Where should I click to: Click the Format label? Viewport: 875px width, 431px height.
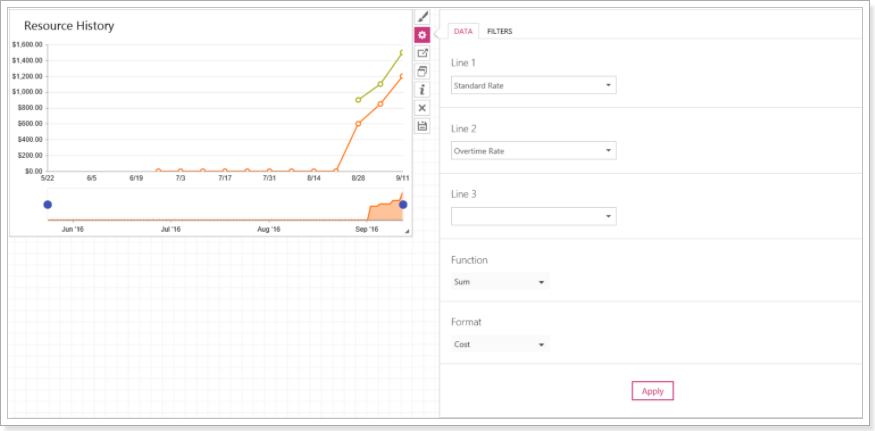pyautogui.click(x=466, y=322)
